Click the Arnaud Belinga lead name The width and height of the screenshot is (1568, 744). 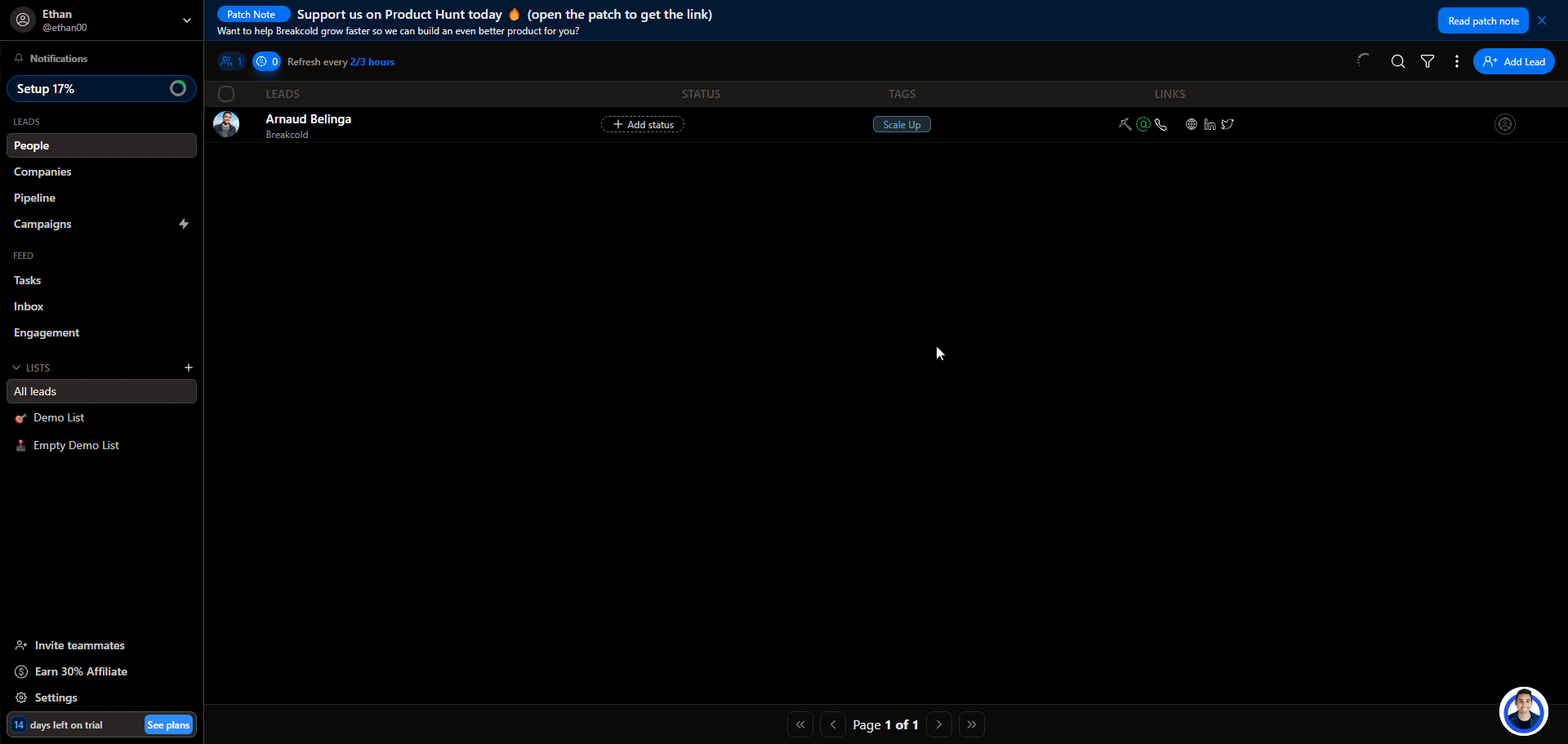[x=309, y=119]
